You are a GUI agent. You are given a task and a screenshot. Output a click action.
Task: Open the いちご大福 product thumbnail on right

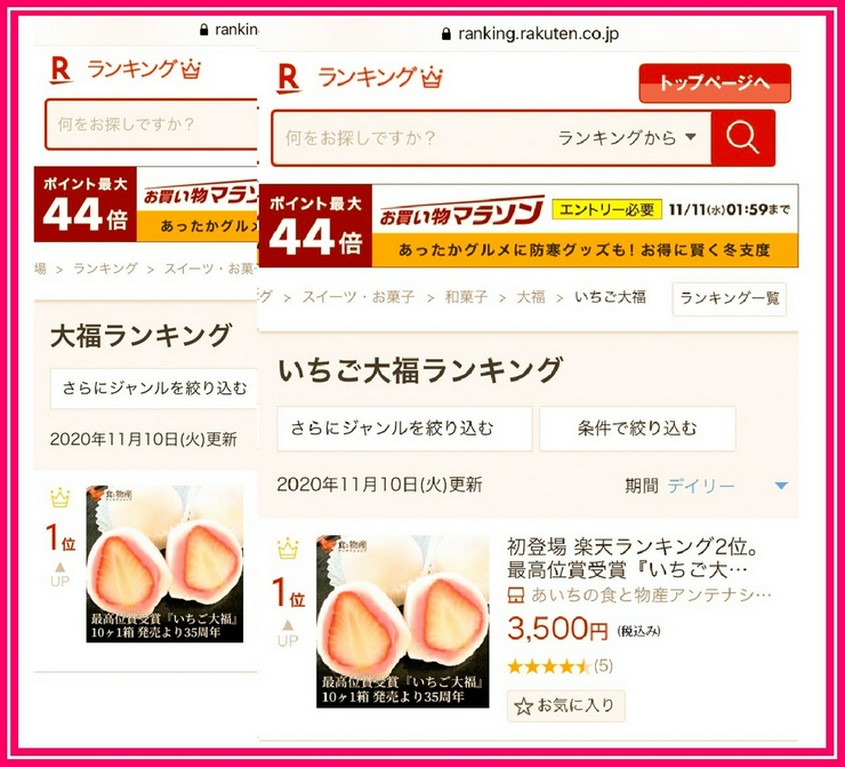click(x=403, y=621)
